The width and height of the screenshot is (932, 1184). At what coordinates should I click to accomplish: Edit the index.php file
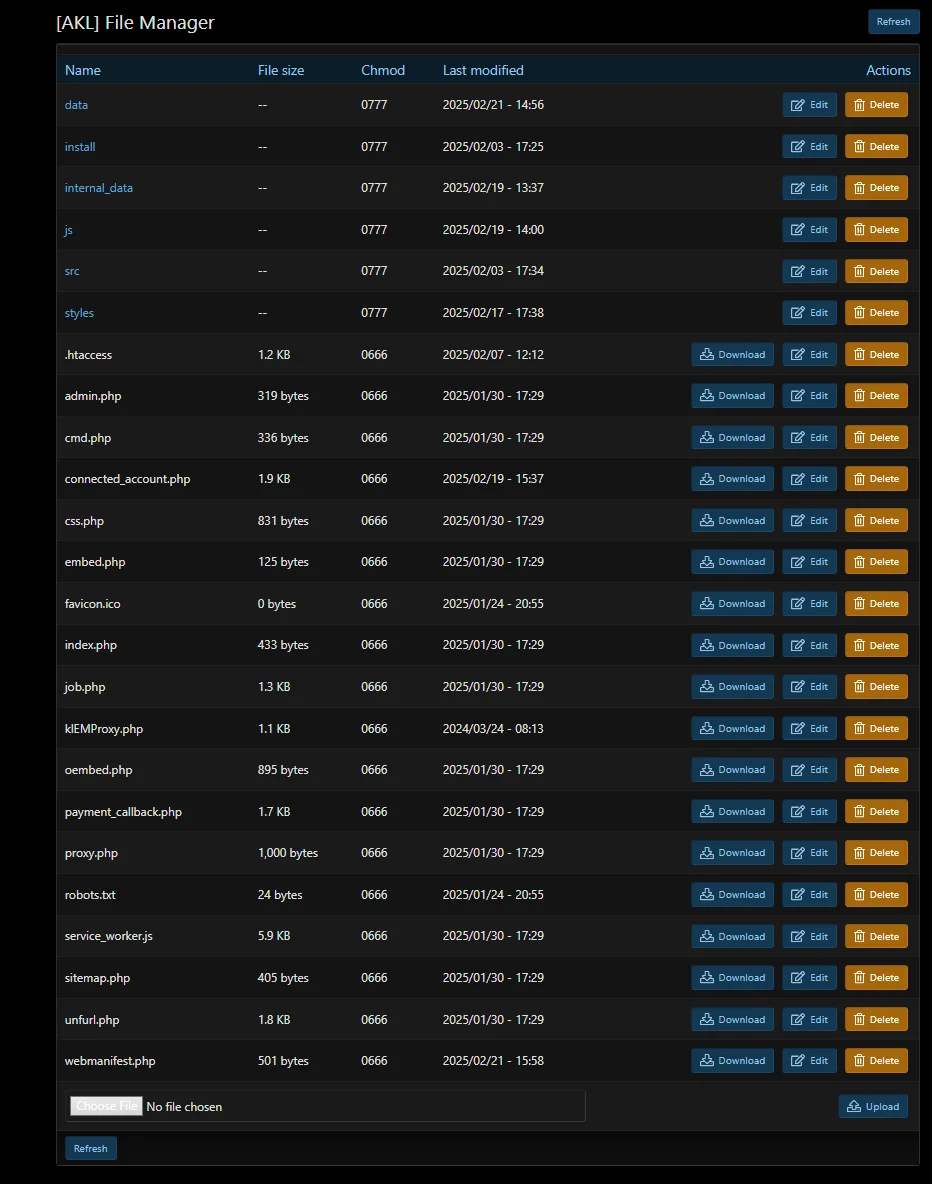[809, 645]
